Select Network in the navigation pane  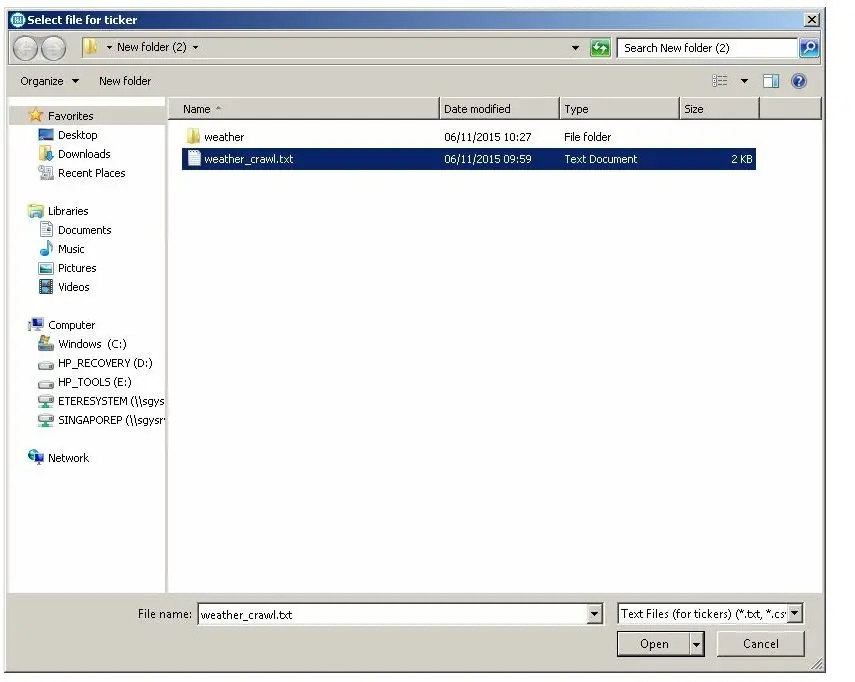(x=68, y=458)
